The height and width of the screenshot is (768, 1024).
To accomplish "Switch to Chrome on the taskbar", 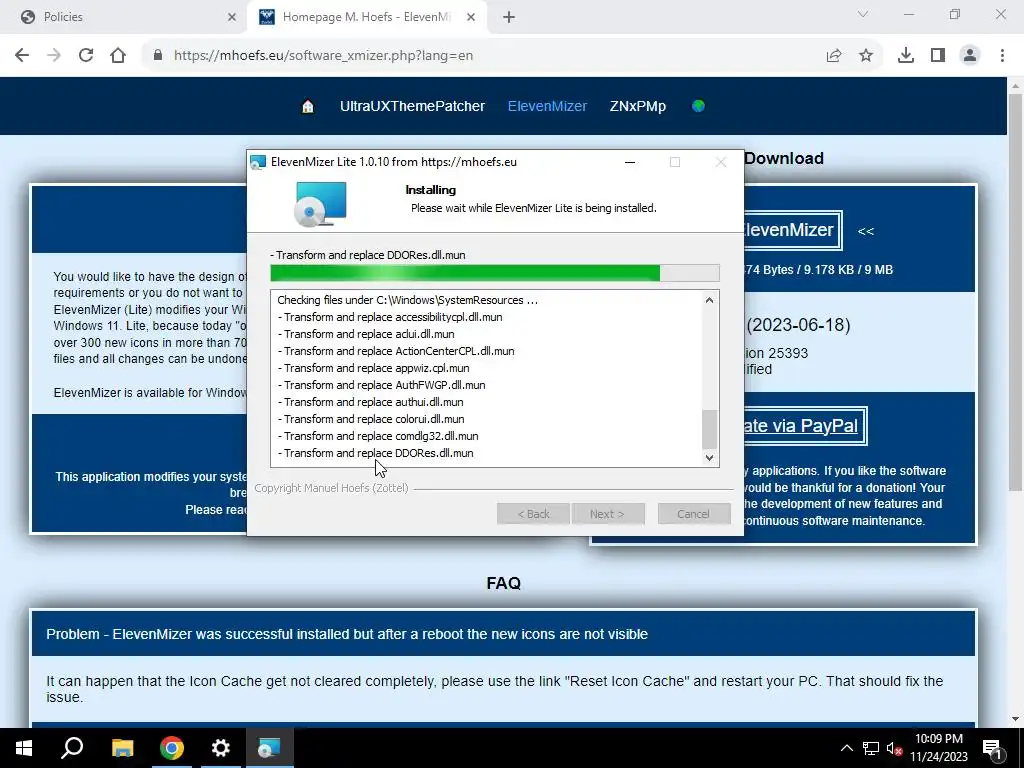I will click(x=172, y=748).
